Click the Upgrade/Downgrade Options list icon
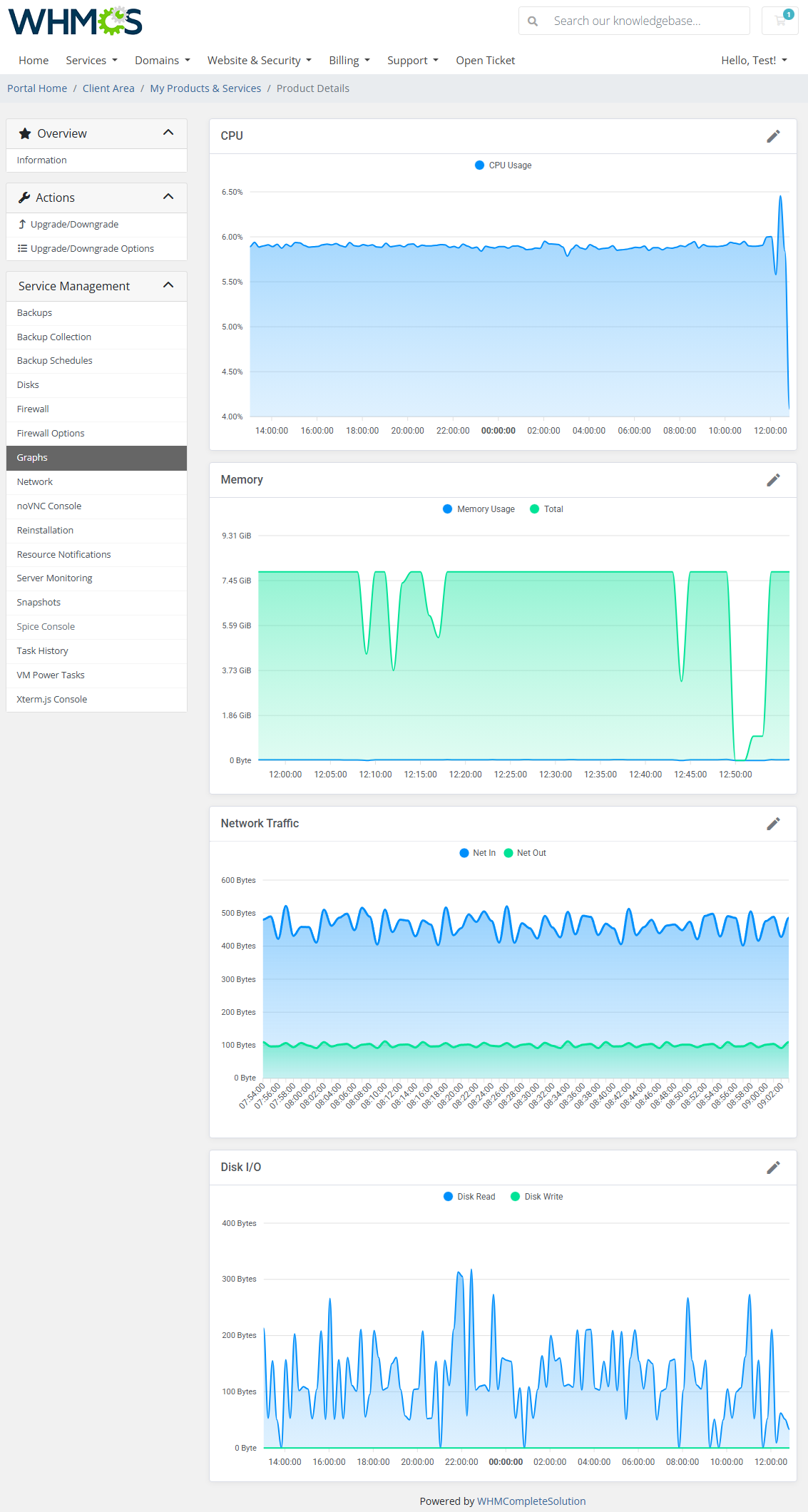Viewport: 808px width, 1512px height. coord(22,248)
